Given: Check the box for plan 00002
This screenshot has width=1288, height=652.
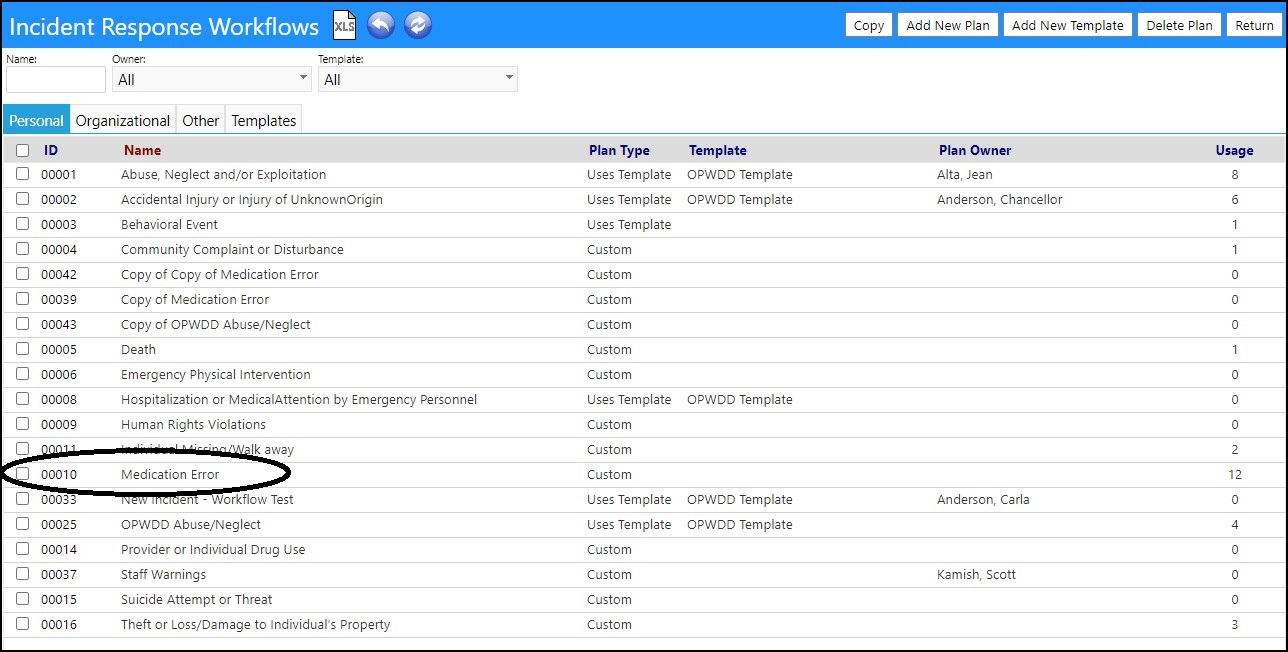Looking at the screenshot, I should click(x=23, y=199).
